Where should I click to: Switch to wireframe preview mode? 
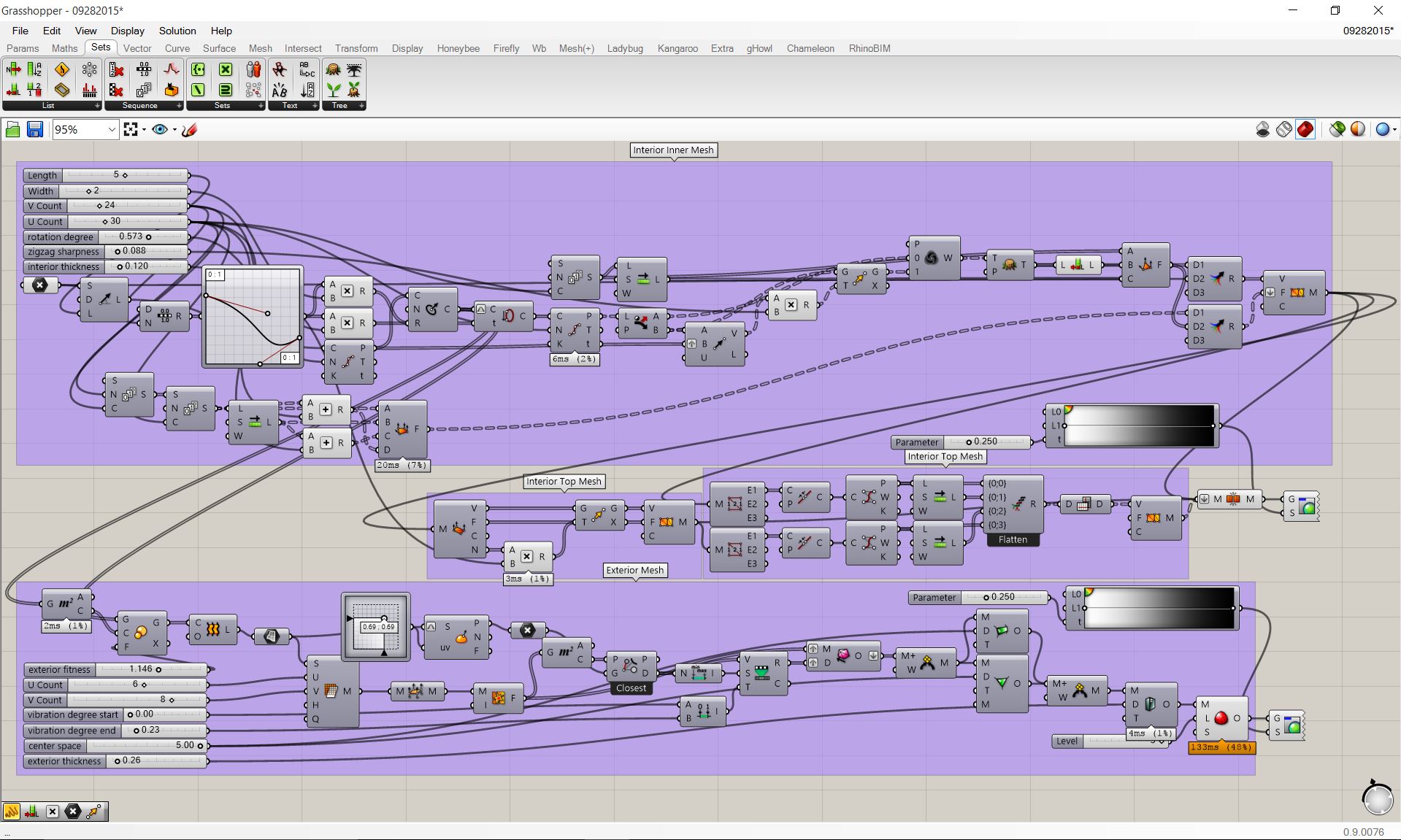coord(1284,130)
